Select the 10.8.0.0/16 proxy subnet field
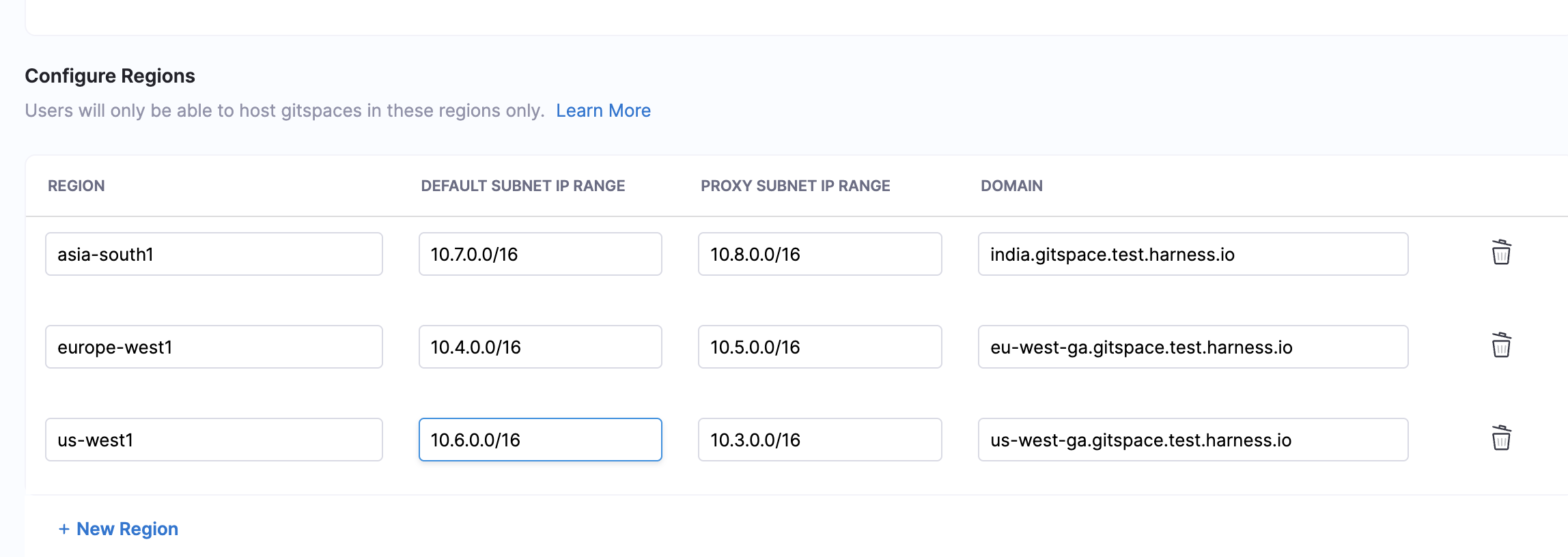 pos(820,254)
